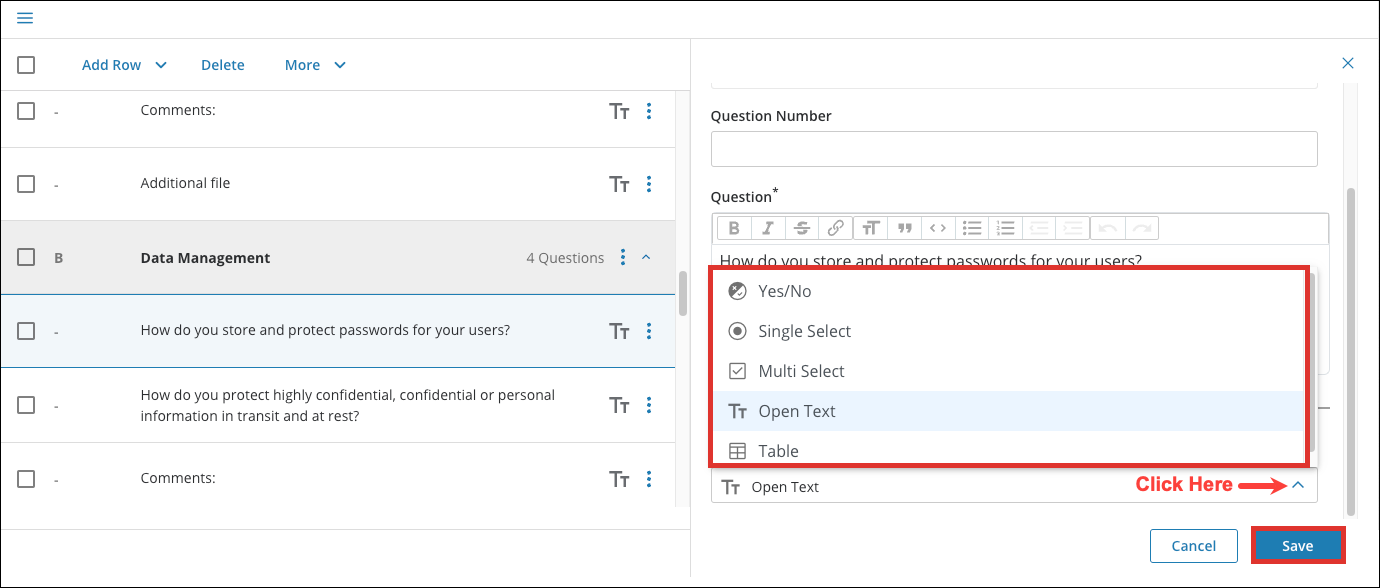
Task: Apply strikethrough to the question text
Action: pos(801,227)
